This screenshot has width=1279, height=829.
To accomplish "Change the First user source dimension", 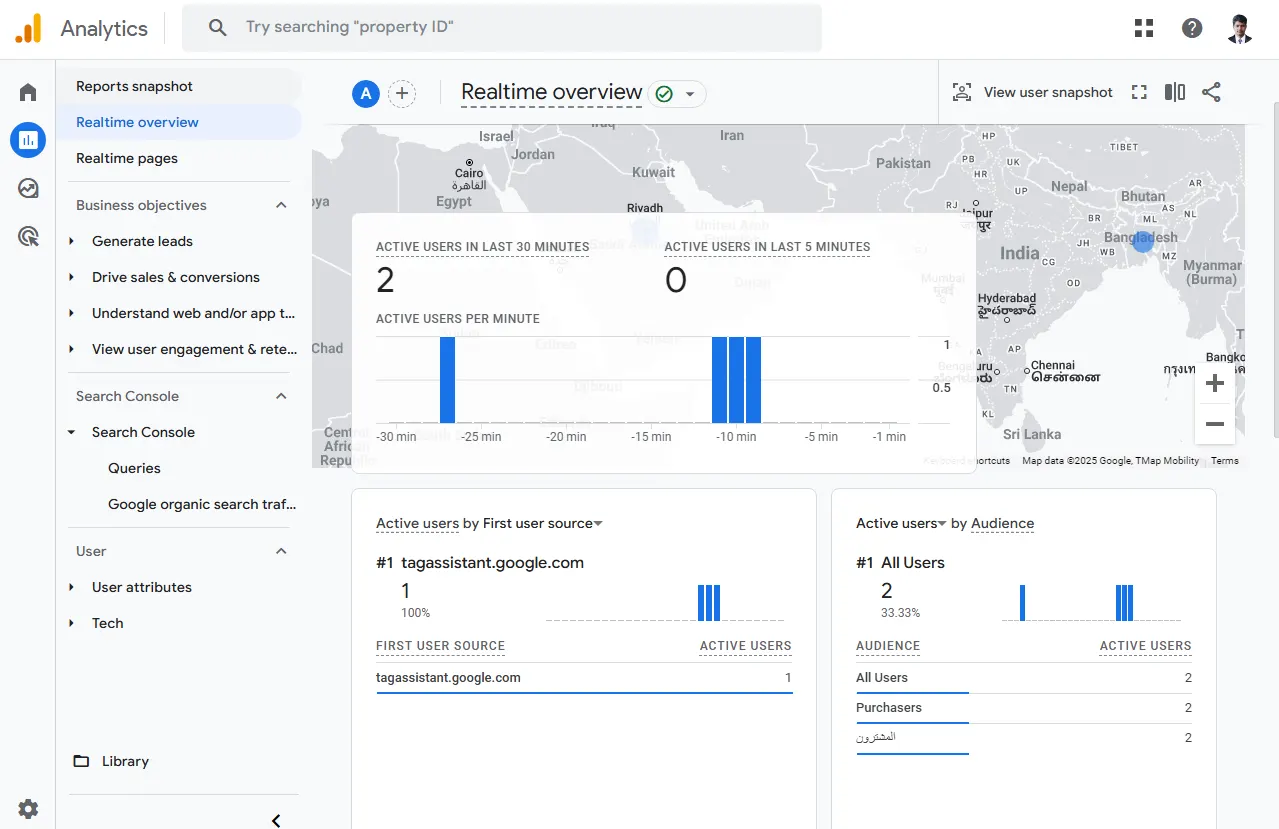I will (543, 523).
